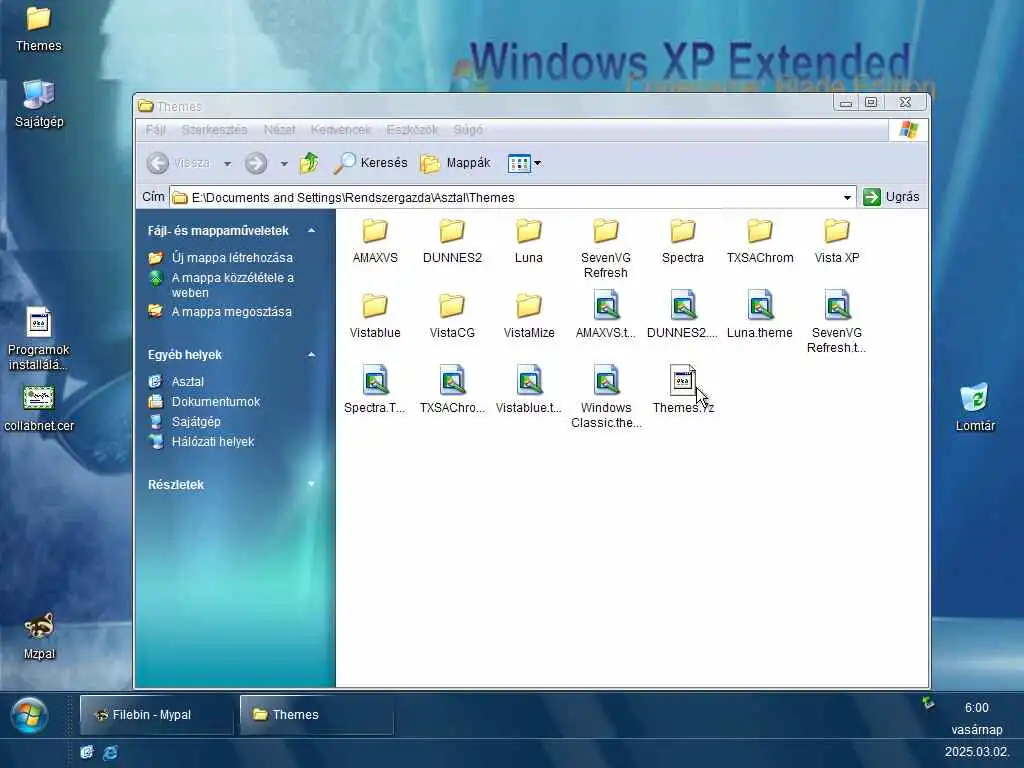
Task: Click the Ugrás go button
Action: [x=891, y=197]
